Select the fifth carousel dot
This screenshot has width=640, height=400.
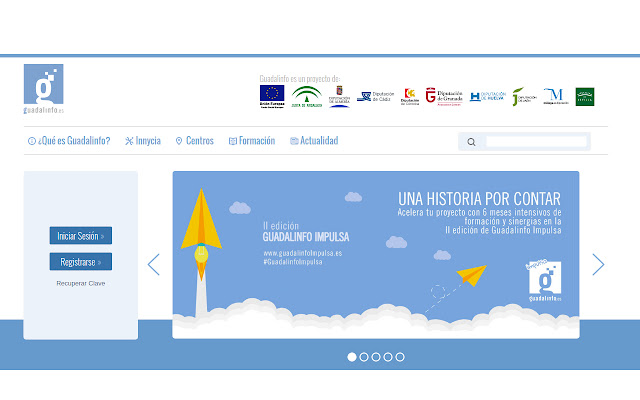point(400,357)
